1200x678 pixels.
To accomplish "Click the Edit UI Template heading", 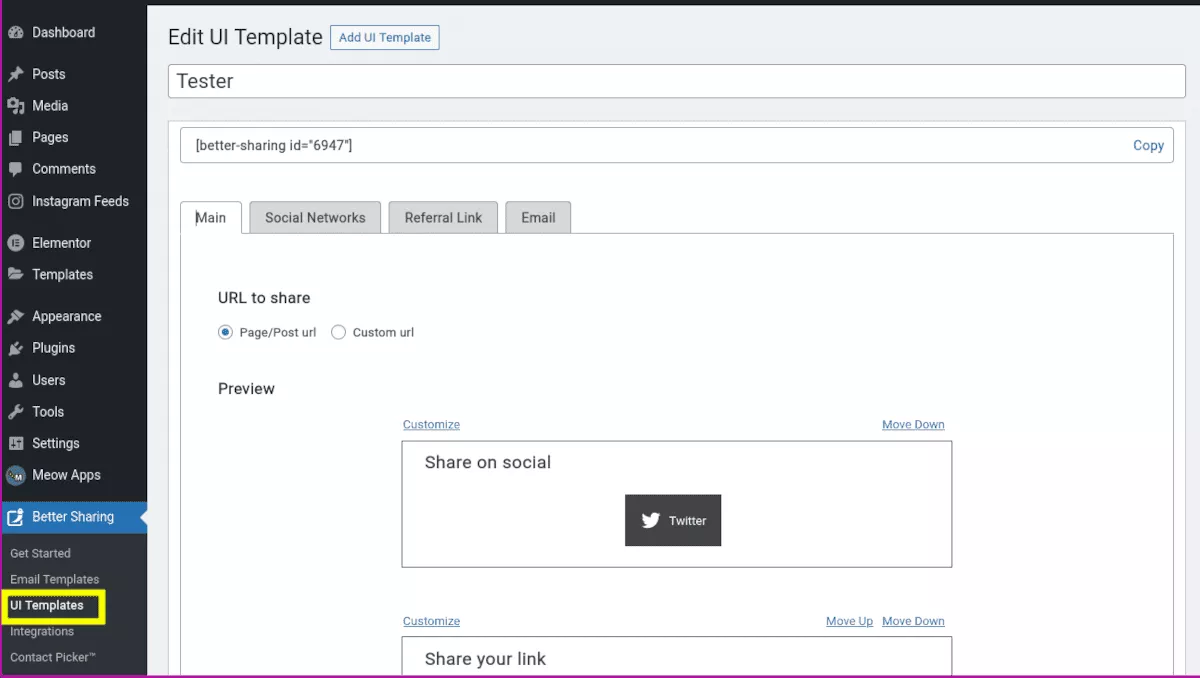I will [x=245, y=37].
